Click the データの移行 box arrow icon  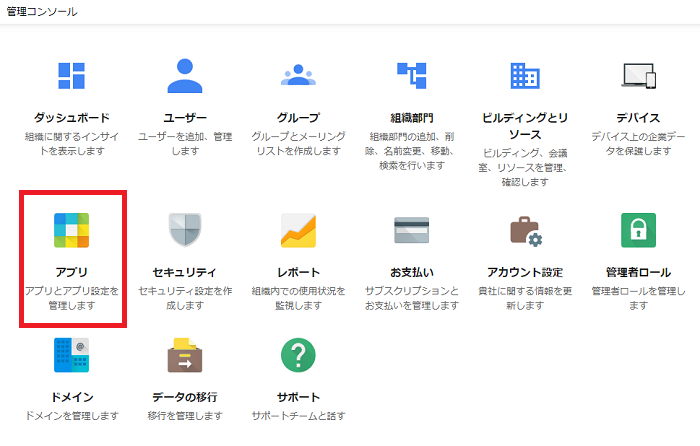[185, 355]
